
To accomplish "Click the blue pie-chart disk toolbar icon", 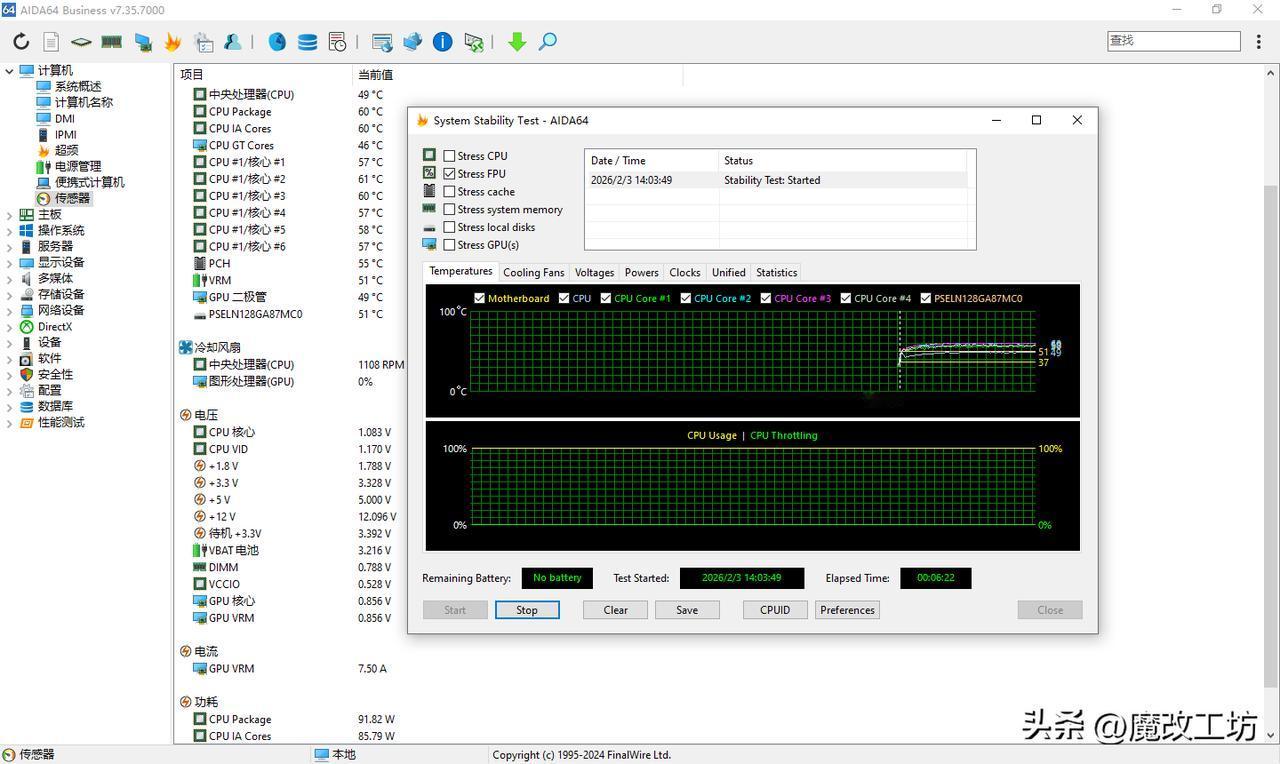I will tap(277, 42).
